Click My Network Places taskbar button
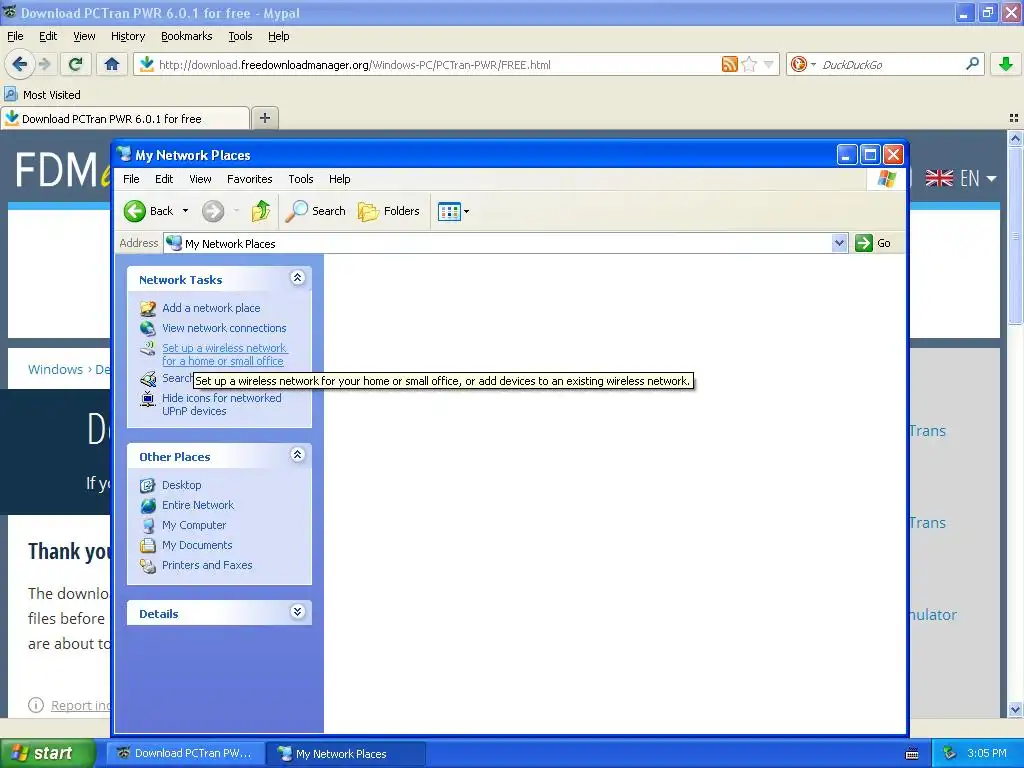 (x=346, y=754)
